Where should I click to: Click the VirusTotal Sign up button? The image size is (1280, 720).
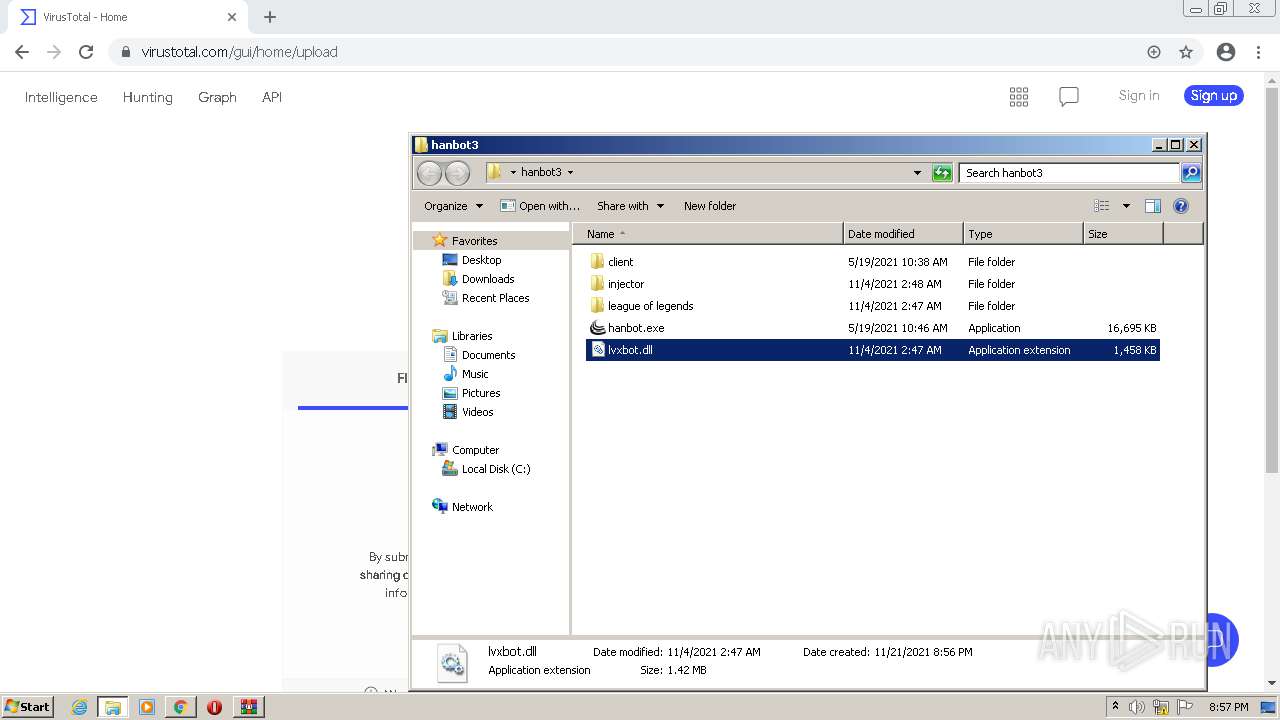click(x=1214, y=96)
